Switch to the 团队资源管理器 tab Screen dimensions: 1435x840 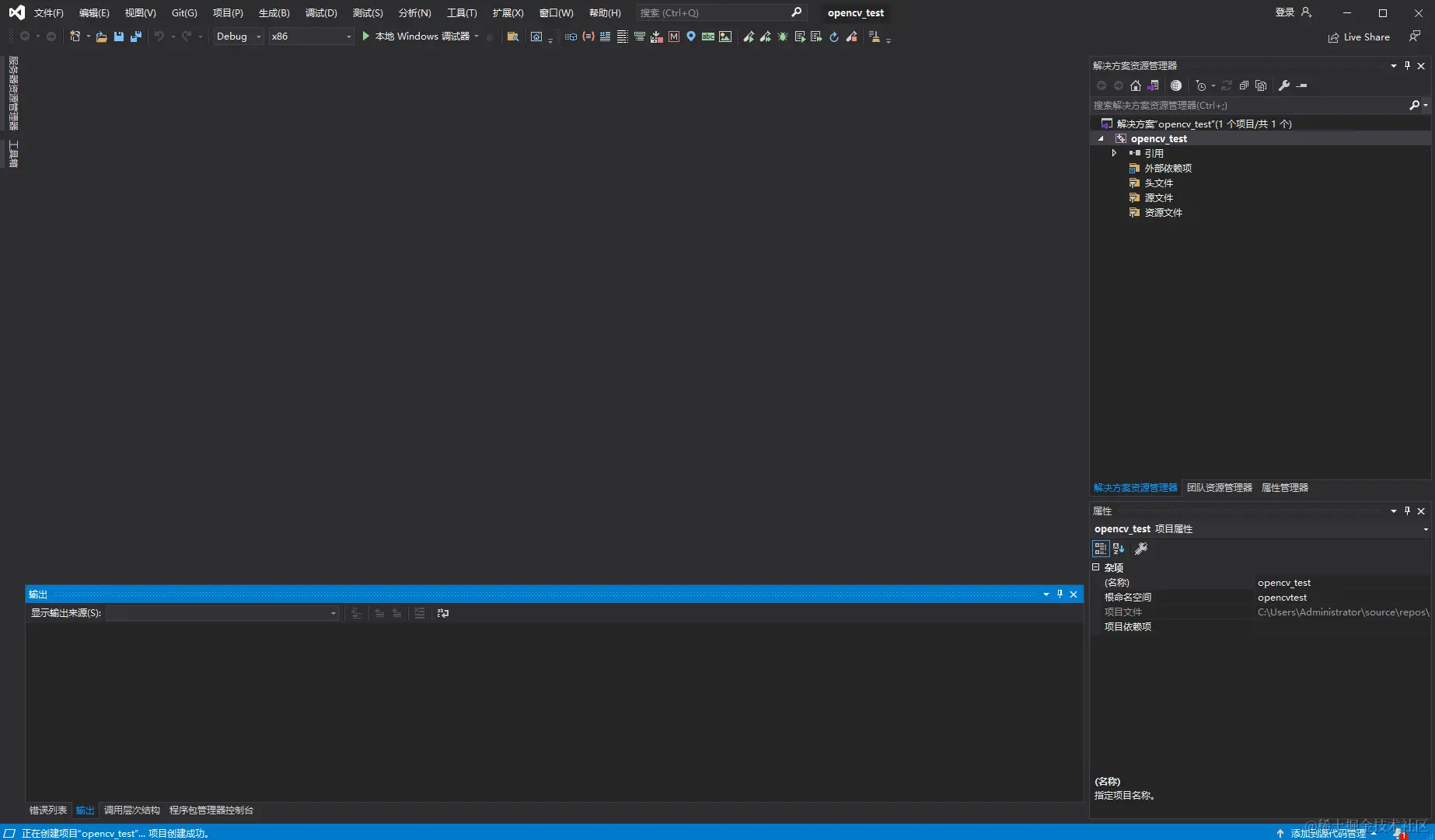coord(1220,487)
